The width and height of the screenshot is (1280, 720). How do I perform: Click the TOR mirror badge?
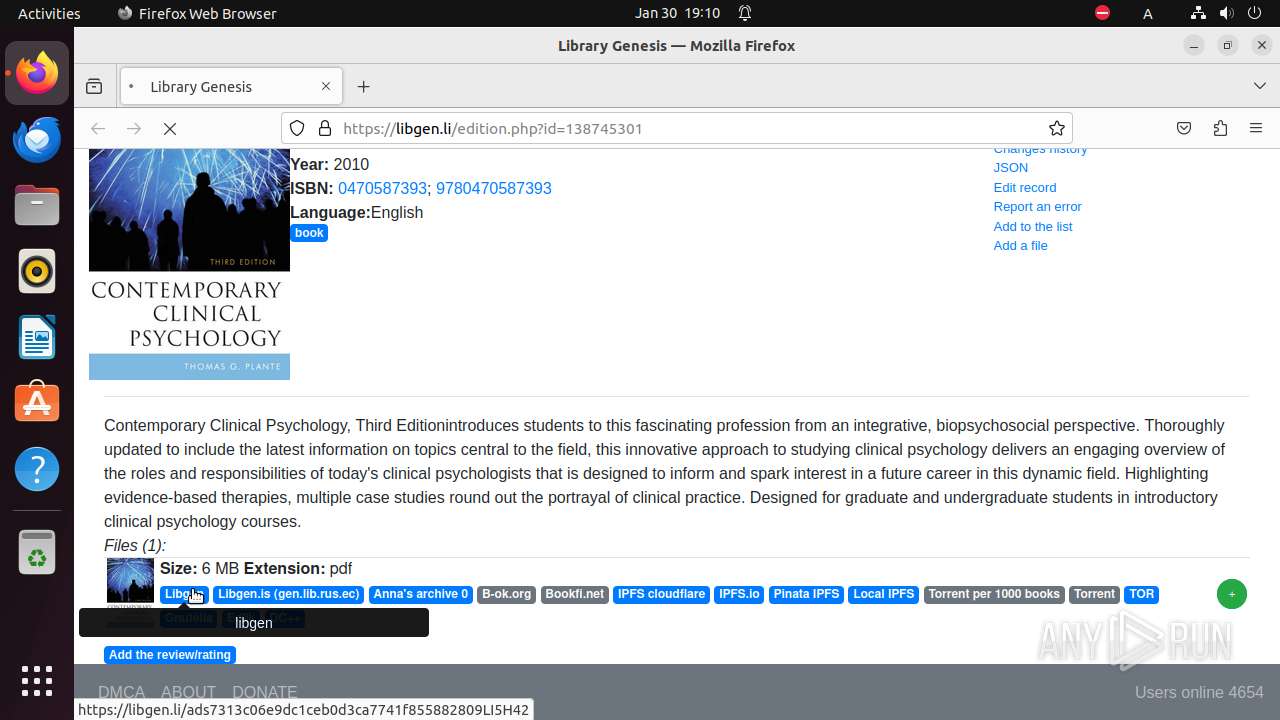point(1142,594)
